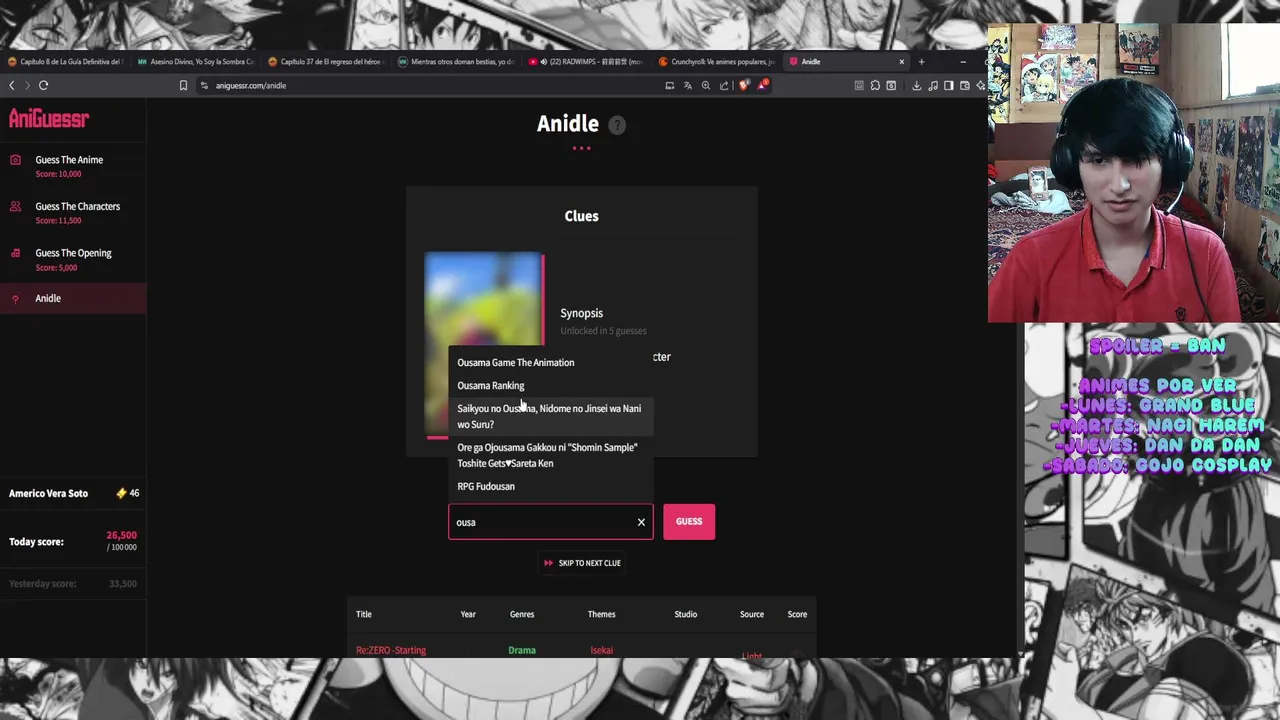Click the Drama genre cell
The image size is (1280, 720).
[522, 651]
